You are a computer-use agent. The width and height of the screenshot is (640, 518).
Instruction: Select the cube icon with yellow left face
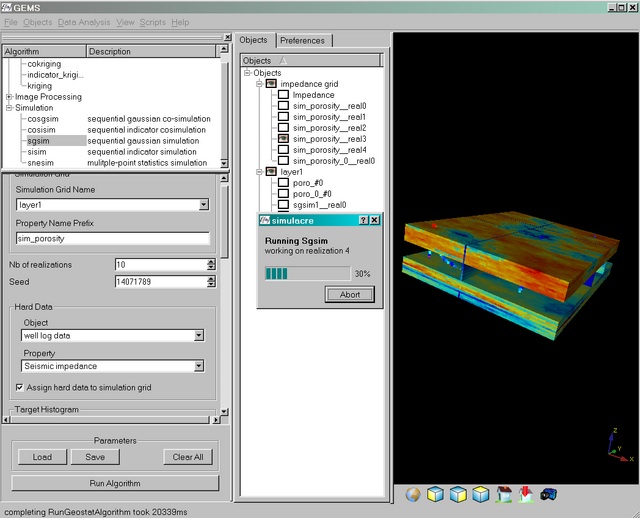click(436, 494)
